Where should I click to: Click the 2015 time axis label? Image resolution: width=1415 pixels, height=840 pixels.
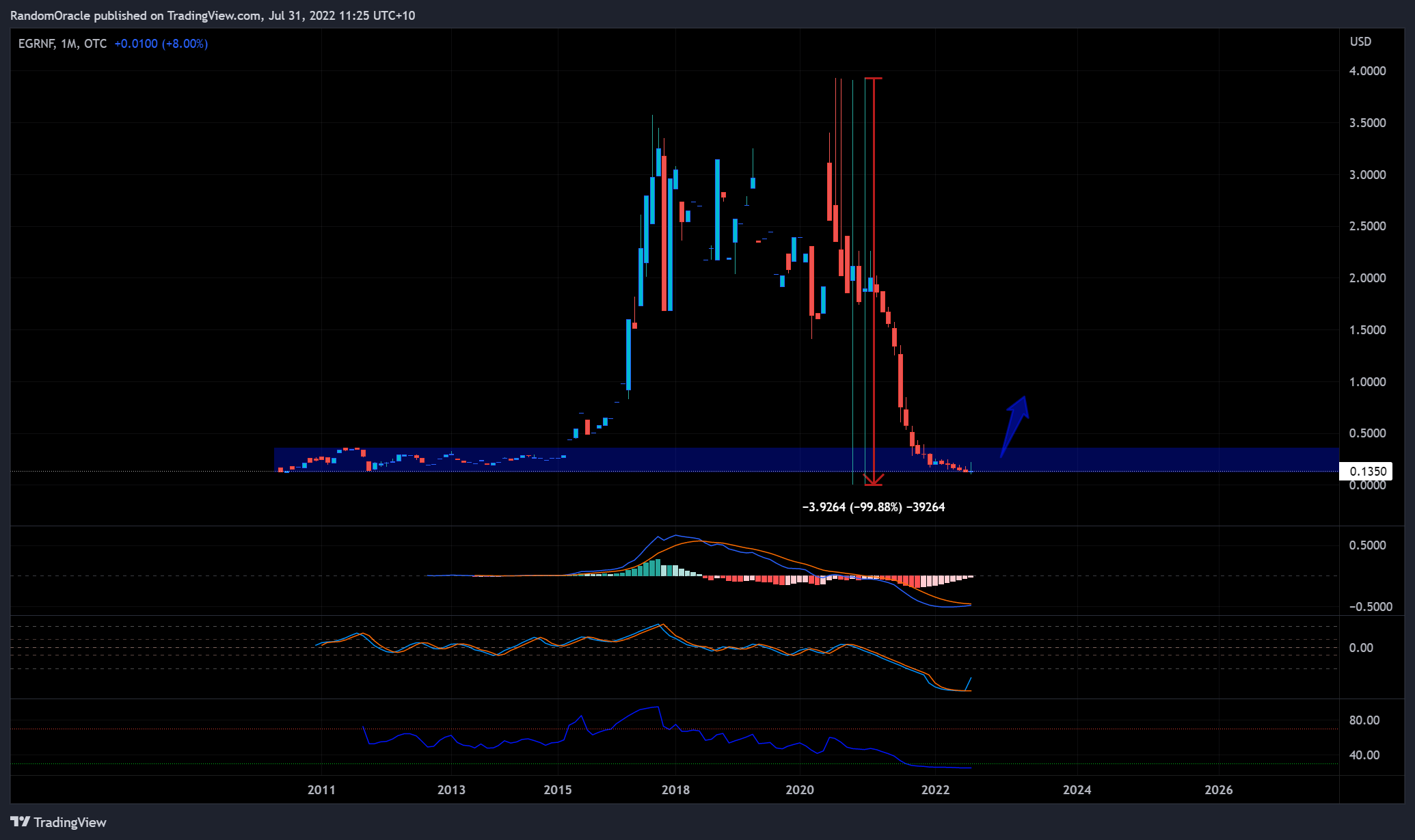click(x=558, y=790)
